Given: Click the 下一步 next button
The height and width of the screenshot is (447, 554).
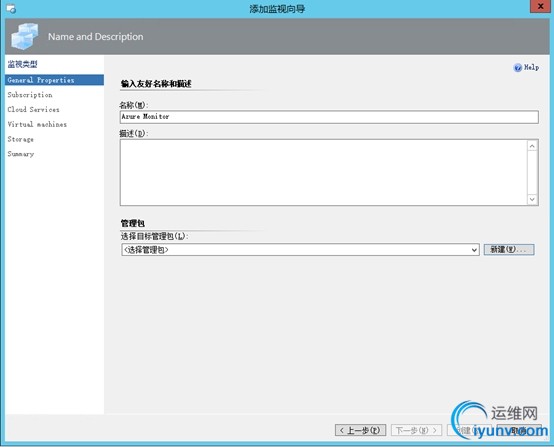Looking at the screenshot, I should click(x=416, y=430).
